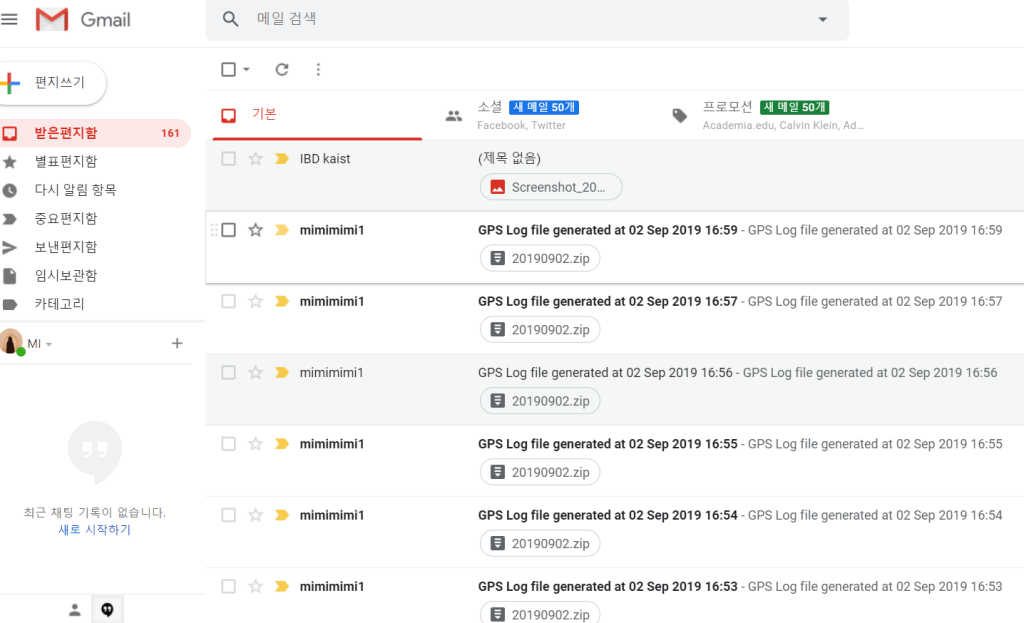Open the more options three-dot menu
Screen dimensions: 1024x623
pos(318,69)
